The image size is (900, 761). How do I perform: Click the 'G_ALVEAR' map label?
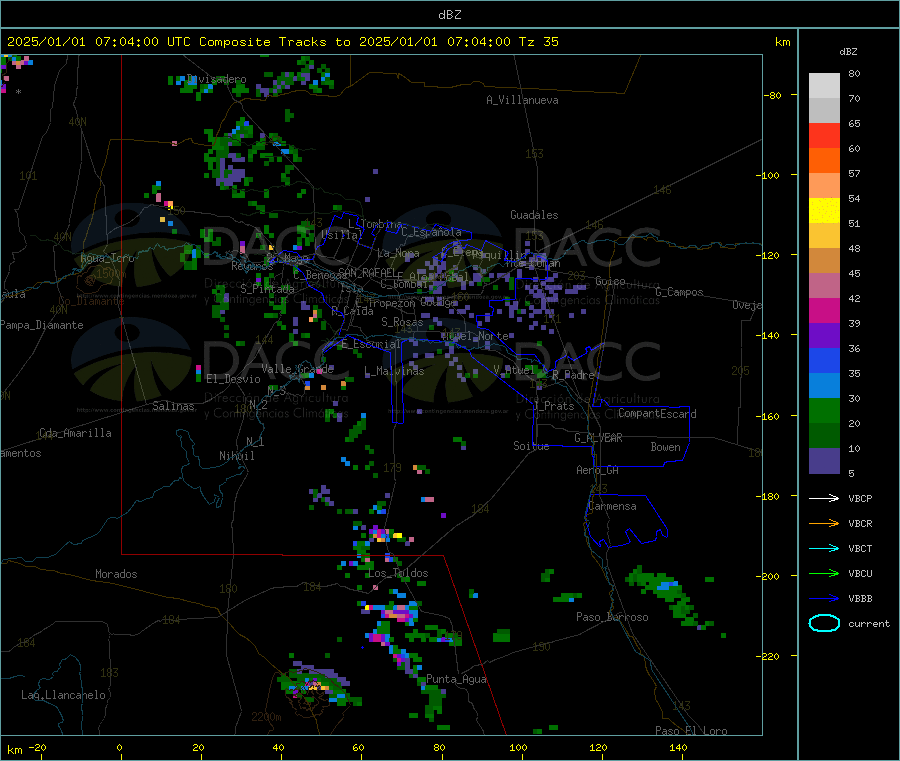598,438
